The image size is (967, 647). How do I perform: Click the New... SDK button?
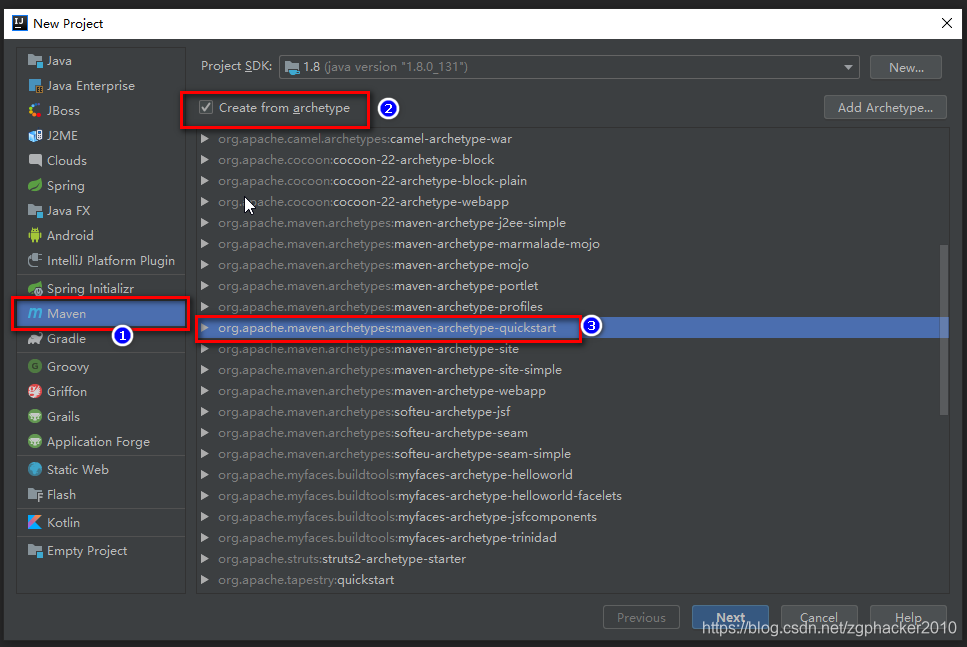tap(905, 67)
